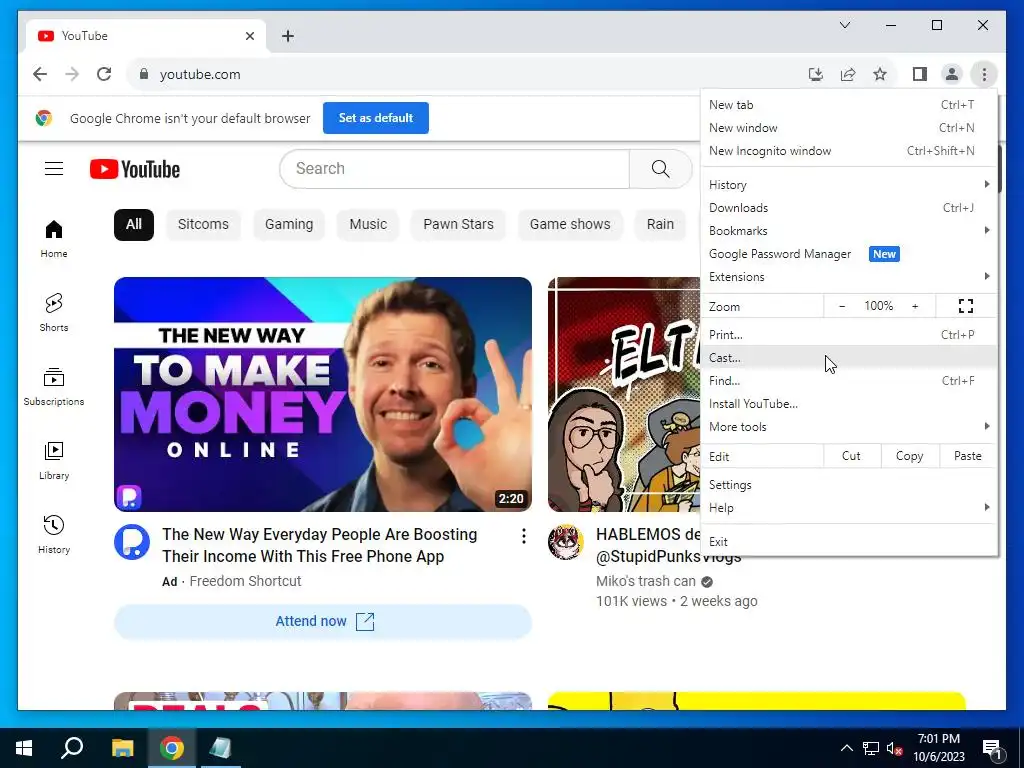Open the Chrome profile avatar icon
This screenshot has height=768, width=1024.
pos(952,74)
